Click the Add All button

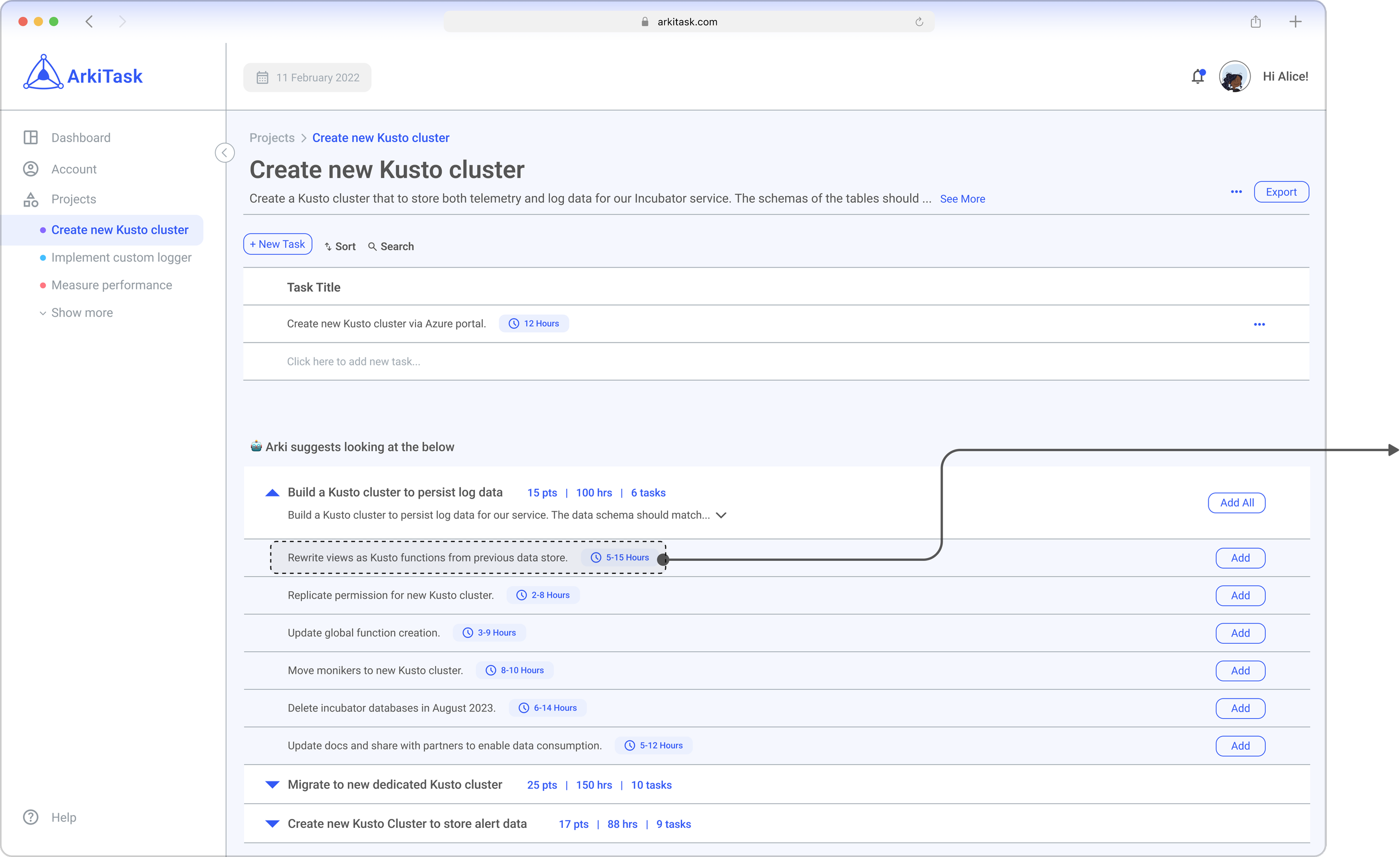(1236, 503)
